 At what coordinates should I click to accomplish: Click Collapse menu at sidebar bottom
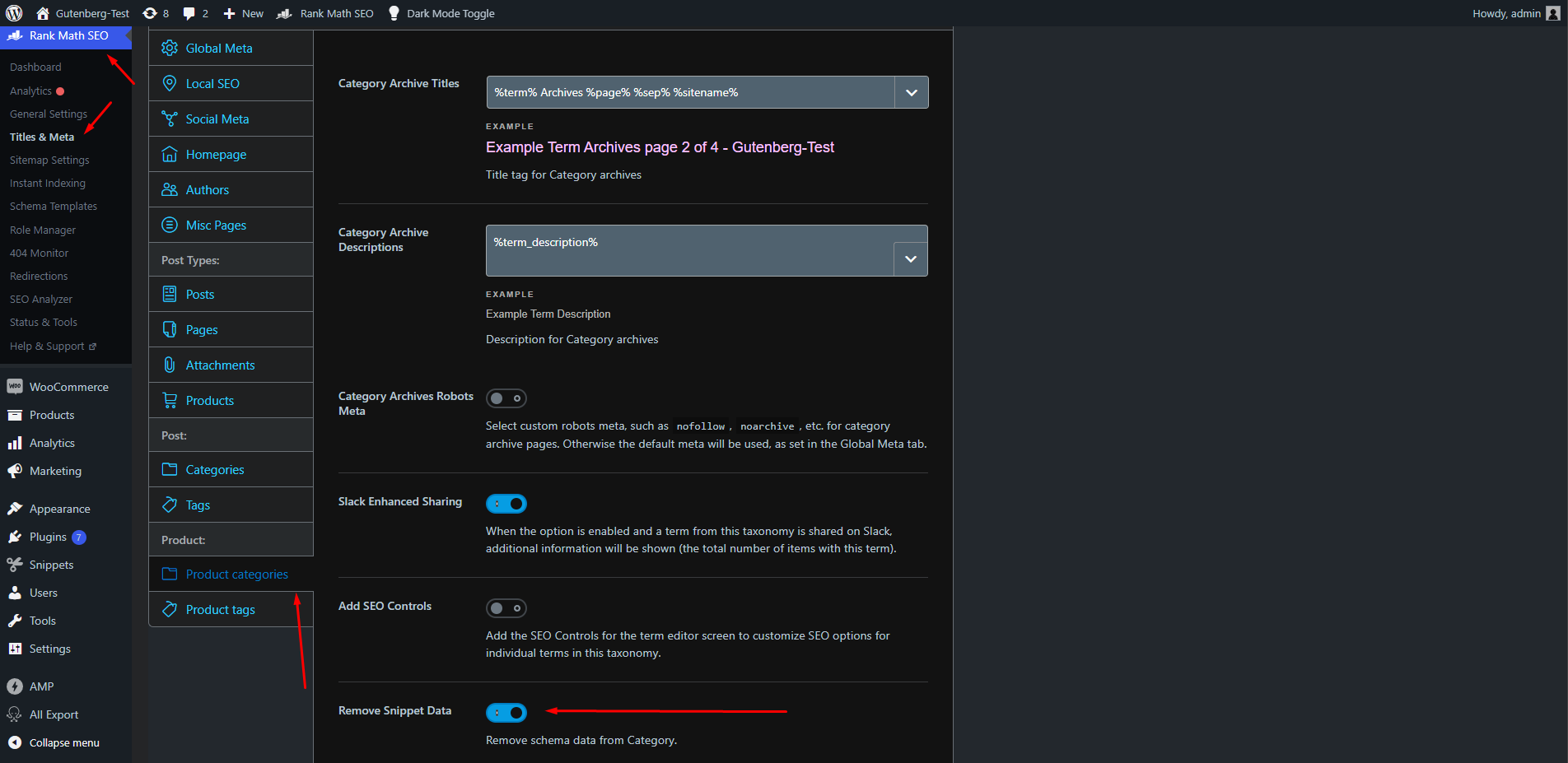tap(63, 742)
